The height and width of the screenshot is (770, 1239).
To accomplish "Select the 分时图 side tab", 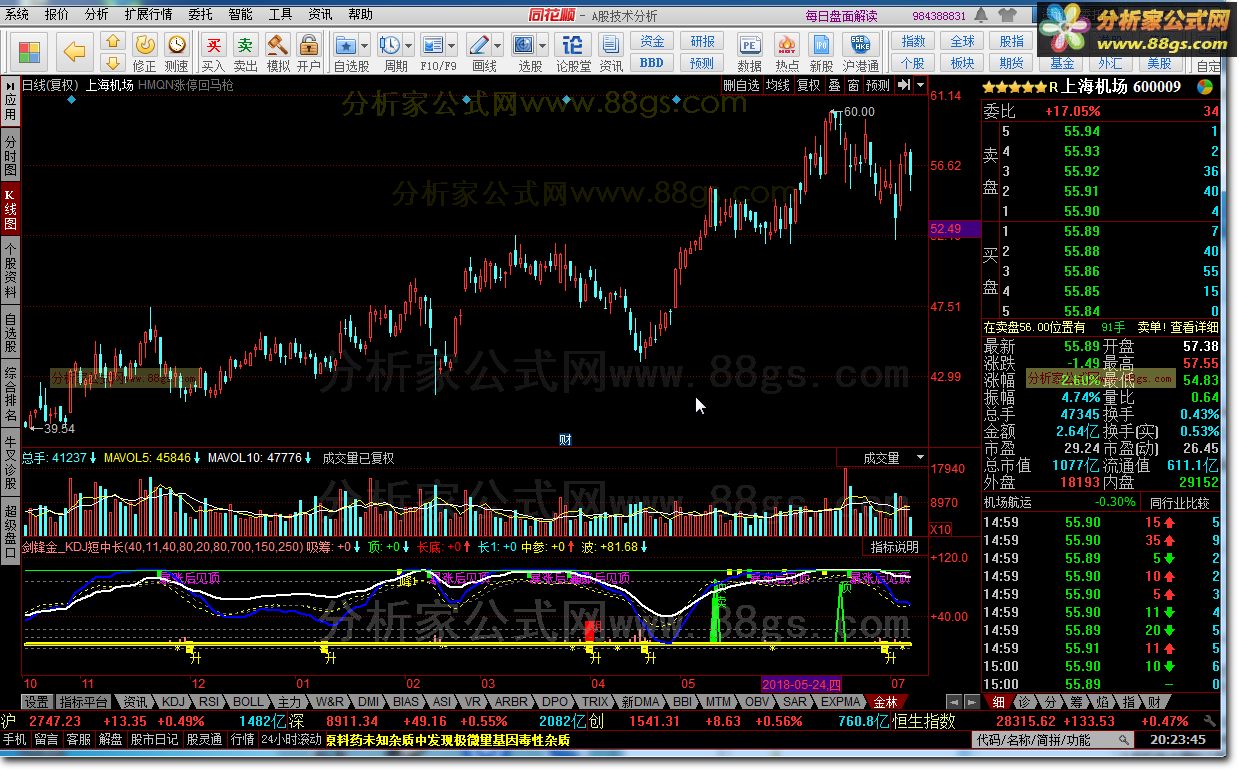I will pos(10,155).
